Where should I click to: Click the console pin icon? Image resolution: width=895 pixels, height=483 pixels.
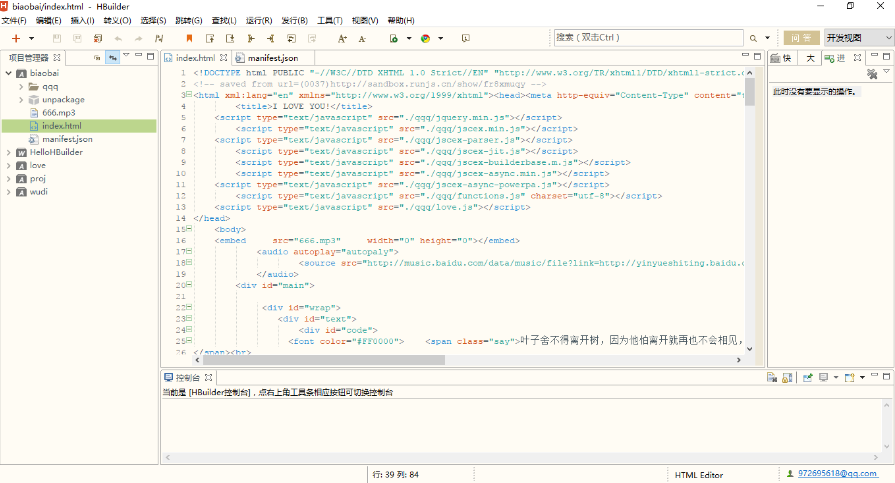(808, 377)
